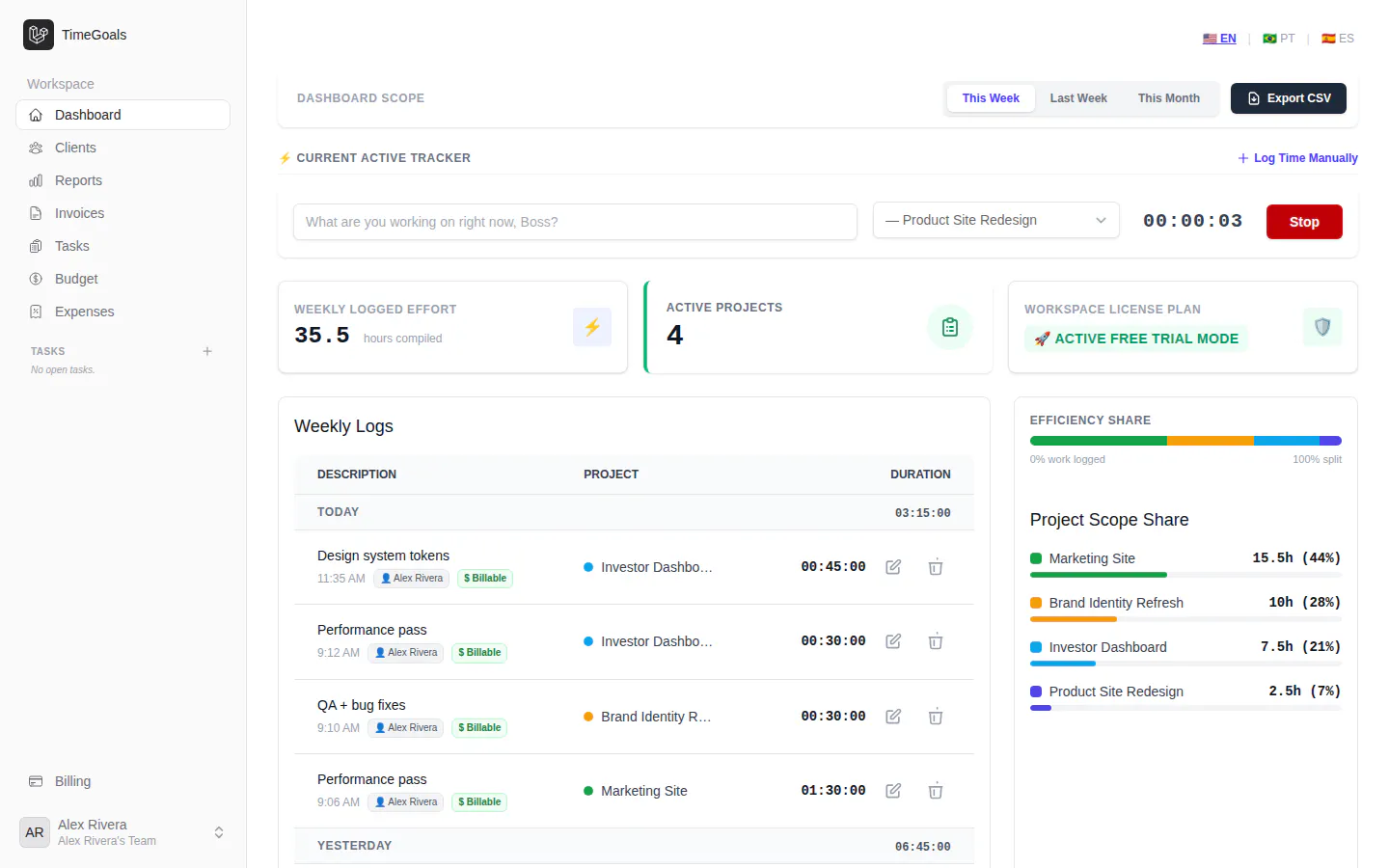Edit the 9:06 AM Performance pass entry
The width and height of the screenshot is (1389, 868).
tap(893, 791)
